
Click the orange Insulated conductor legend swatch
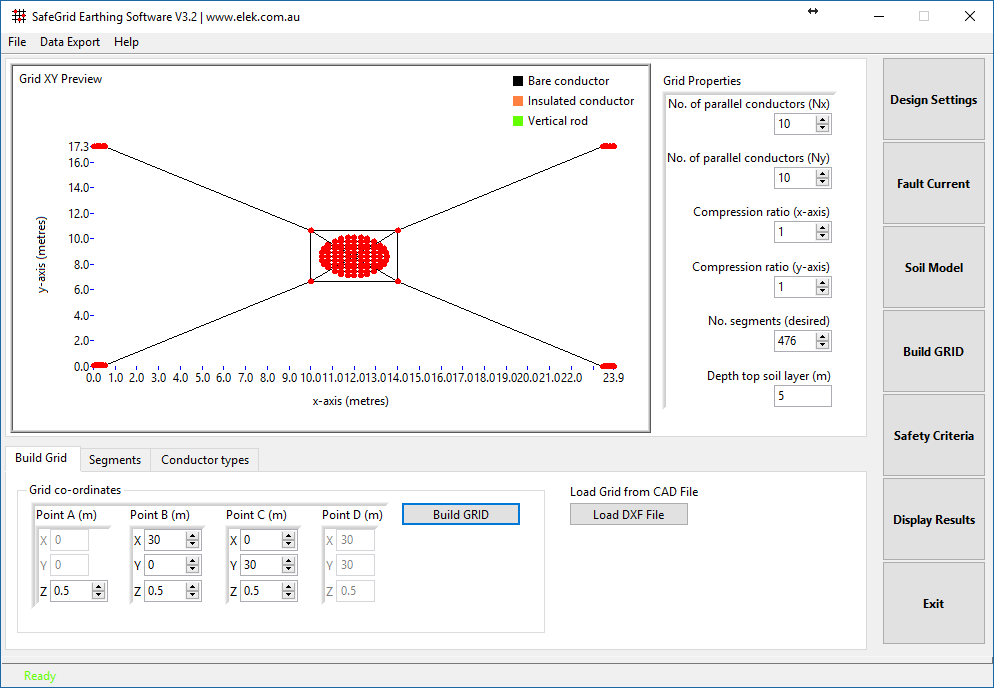pyautogui.click(x=517, y=100)
